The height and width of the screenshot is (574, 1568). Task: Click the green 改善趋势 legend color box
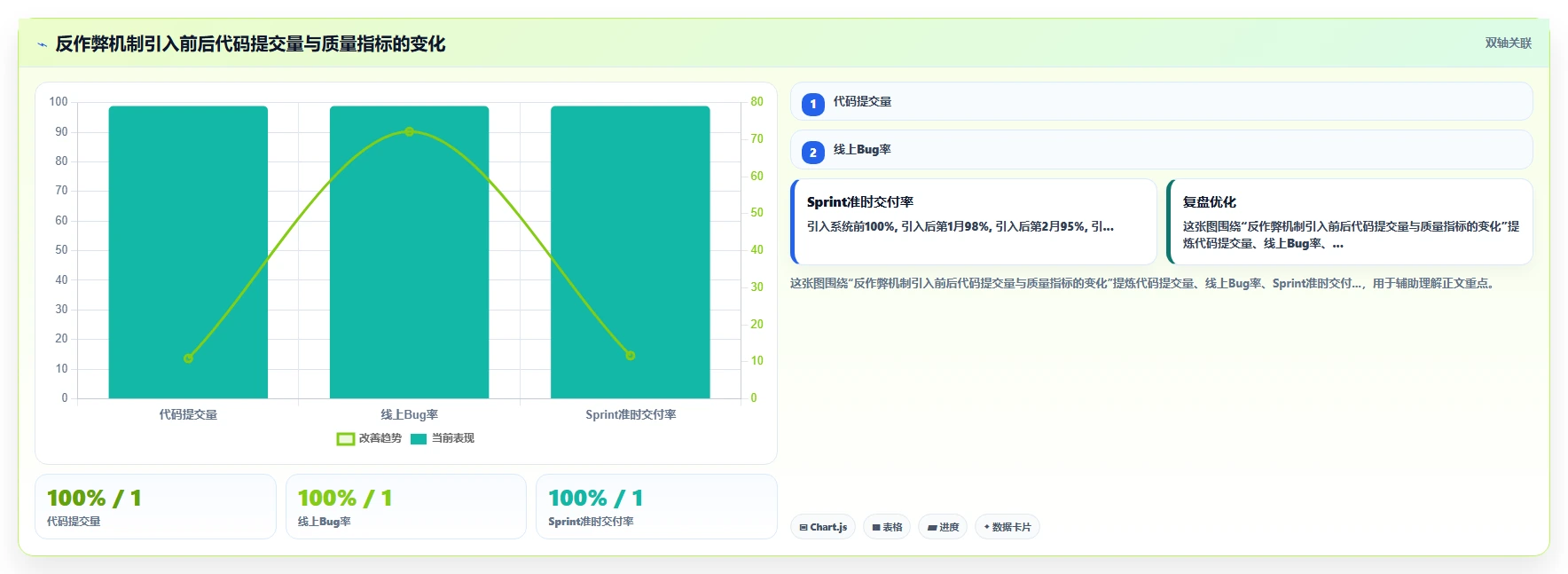click(x=346, y=438)
